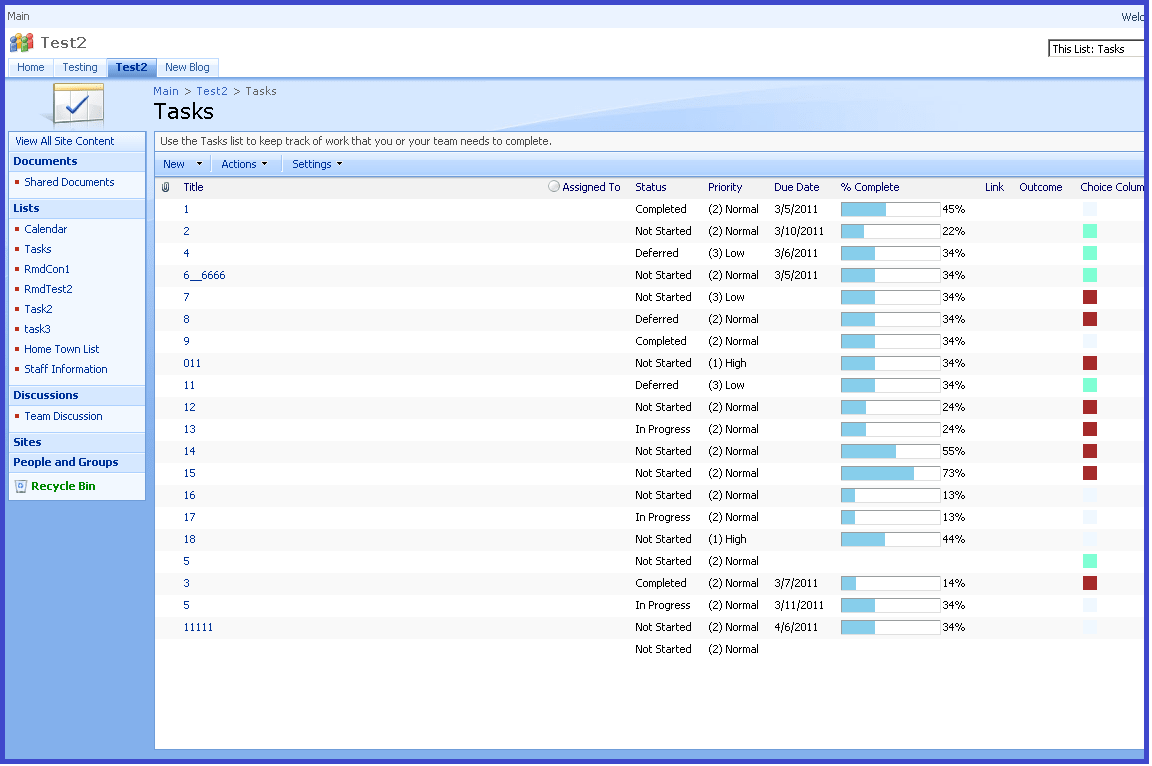Click the Tasks page title heading
The width and height of the screenshot is (1152, 766).
click(184, 112)
